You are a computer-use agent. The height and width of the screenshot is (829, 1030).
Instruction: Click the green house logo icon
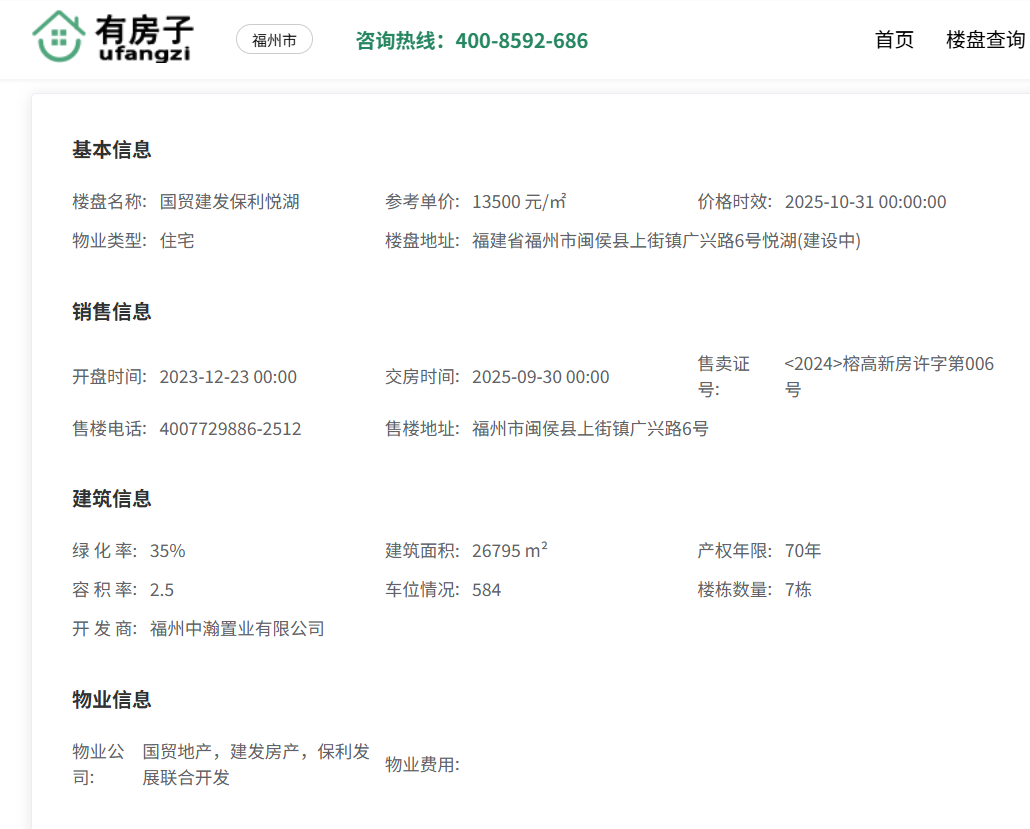pos(58,37)
